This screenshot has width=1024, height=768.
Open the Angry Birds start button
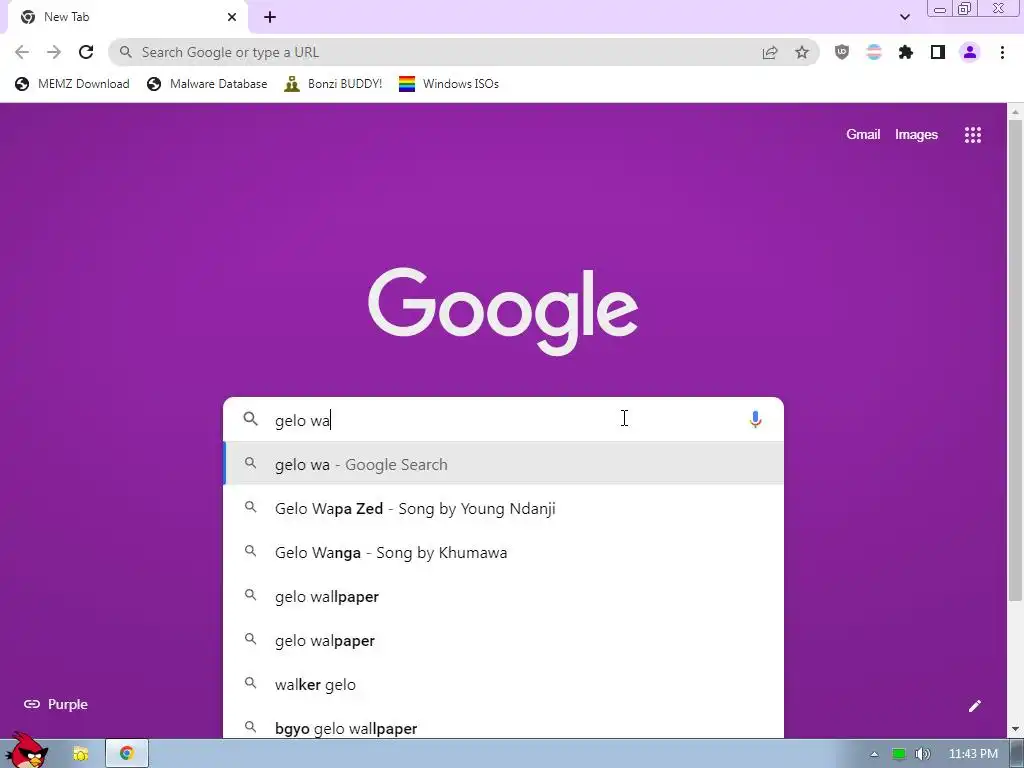coord(26,751)
